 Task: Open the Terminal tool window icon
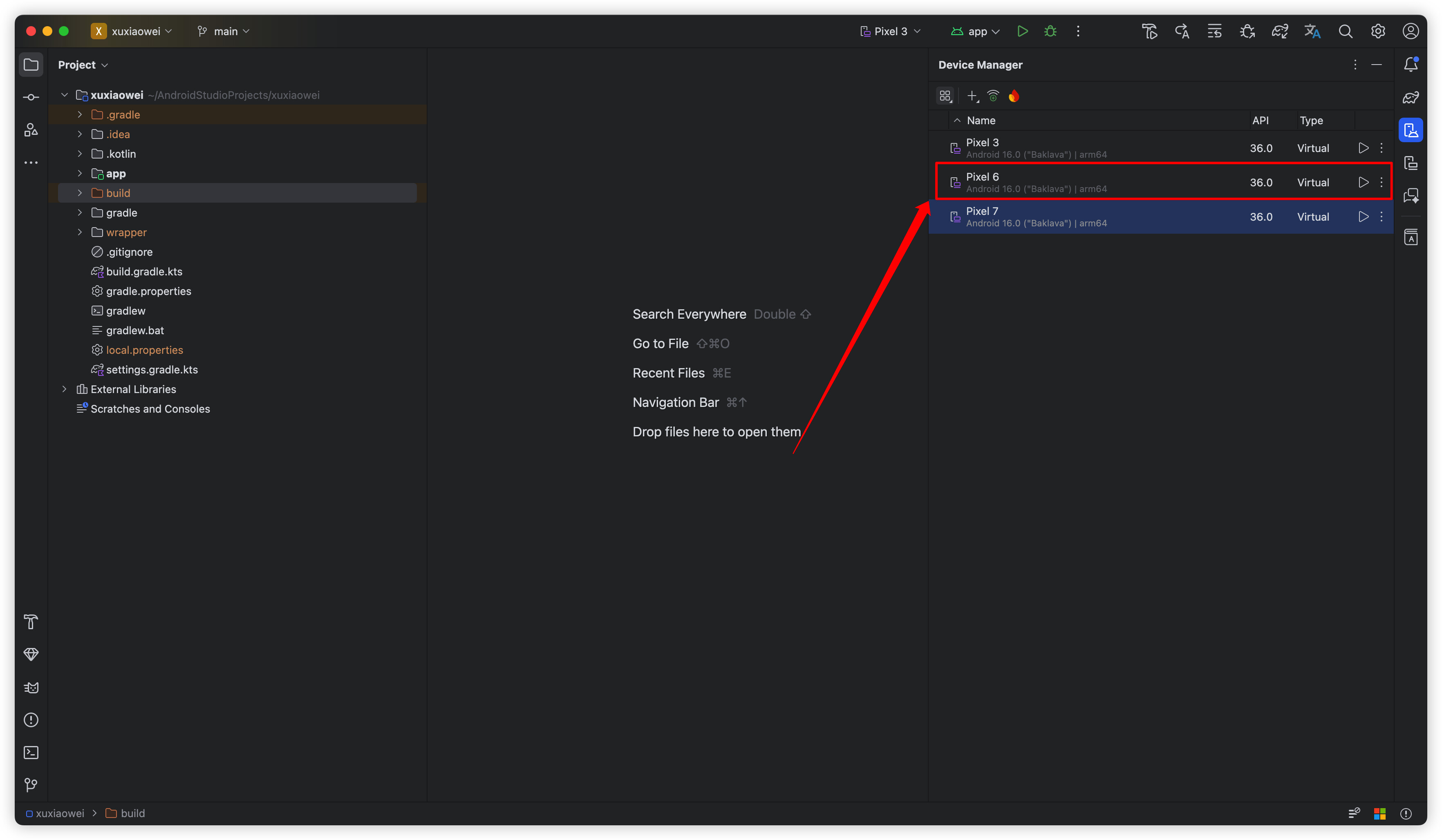[31, 753]
